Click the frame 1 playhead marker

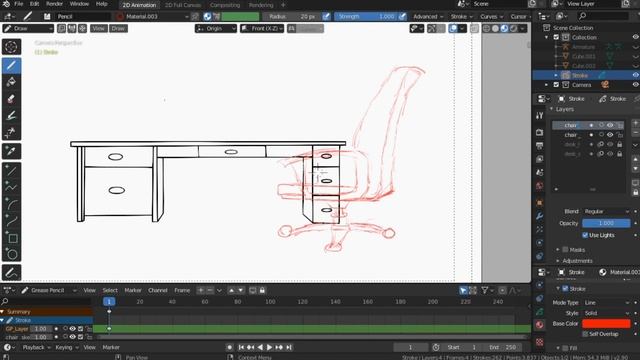point(109,302)
